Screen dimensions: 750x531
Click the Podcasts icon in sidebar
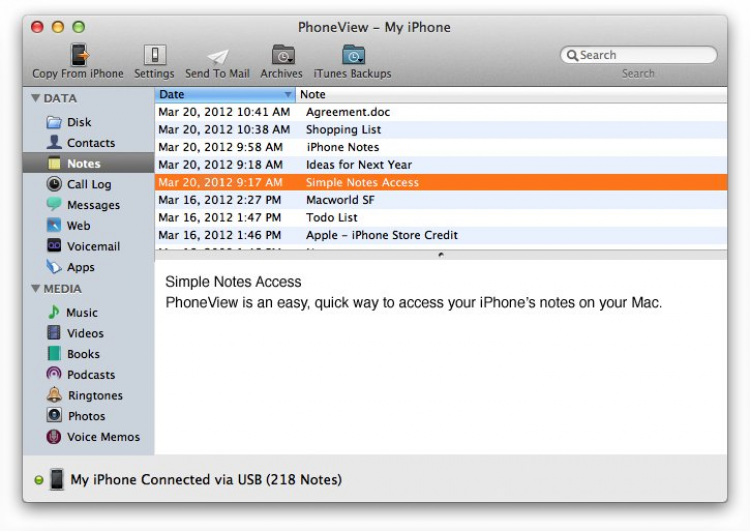54,374
